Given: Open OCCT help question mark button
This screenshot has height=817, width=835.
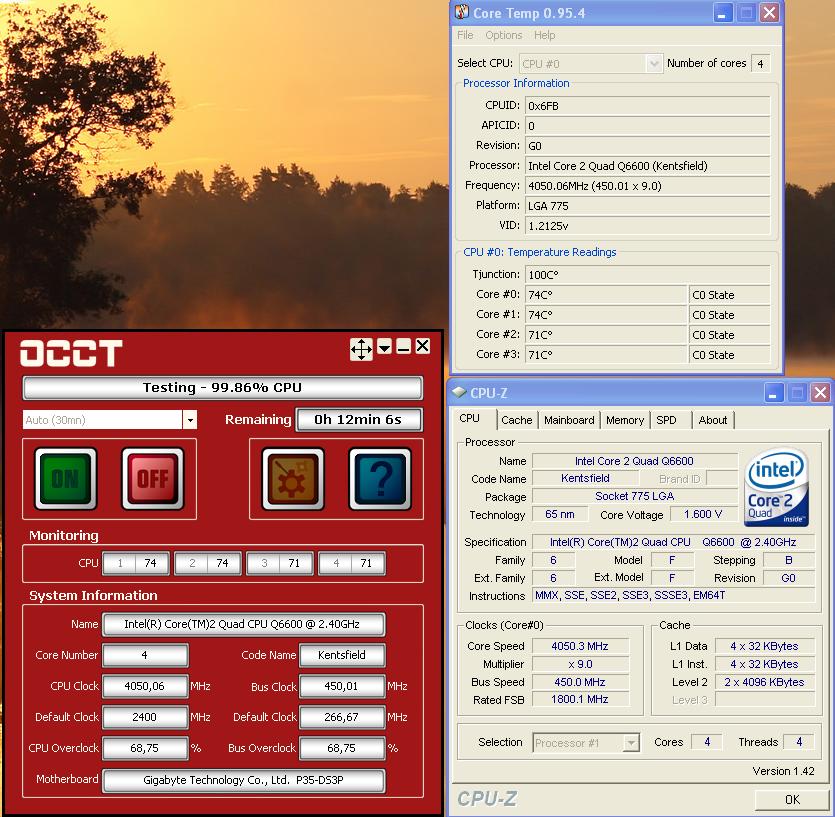Looking at the screenshot, I should pos(380,478).
